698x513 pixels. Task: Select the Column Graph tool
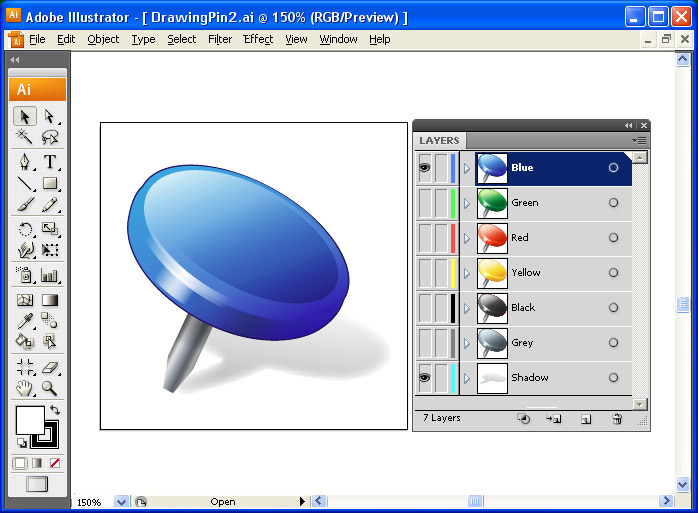[x=49, y=275]
